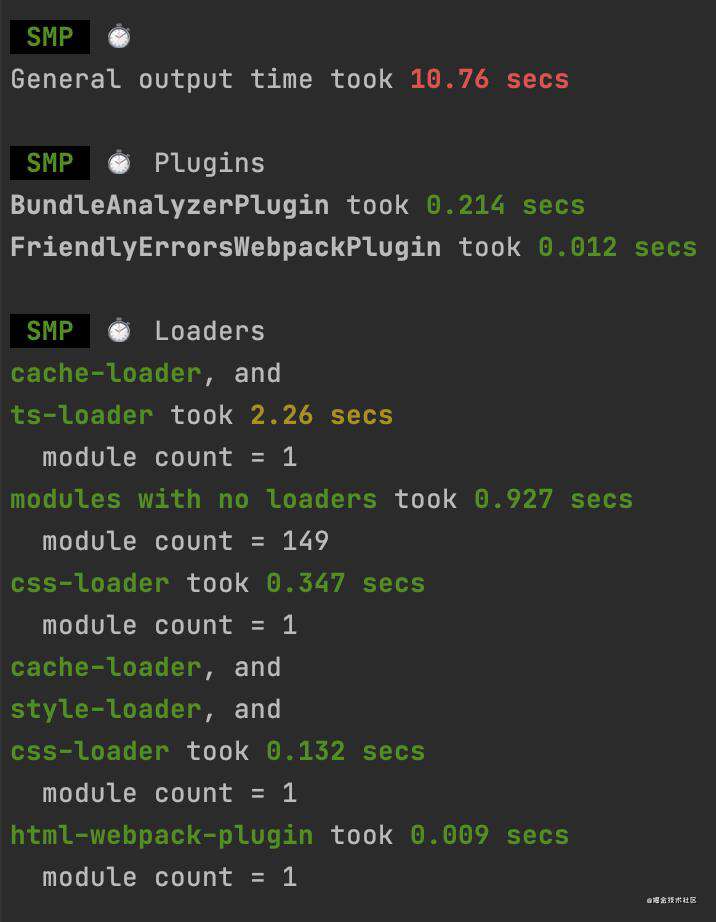
Task: Click the stopwatch icon next to Plugins
Action: coord(119,163)
